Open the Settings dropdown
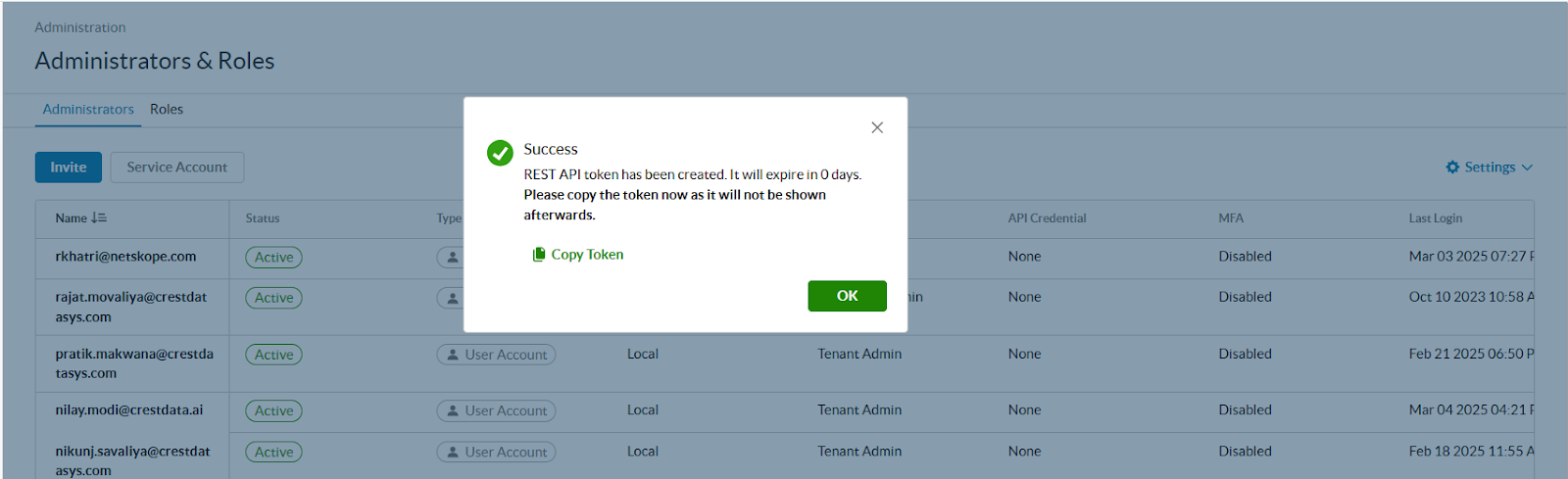The height and width of the screenshot is (479, 1568). pyautogui.click(x=1489, y=168)
